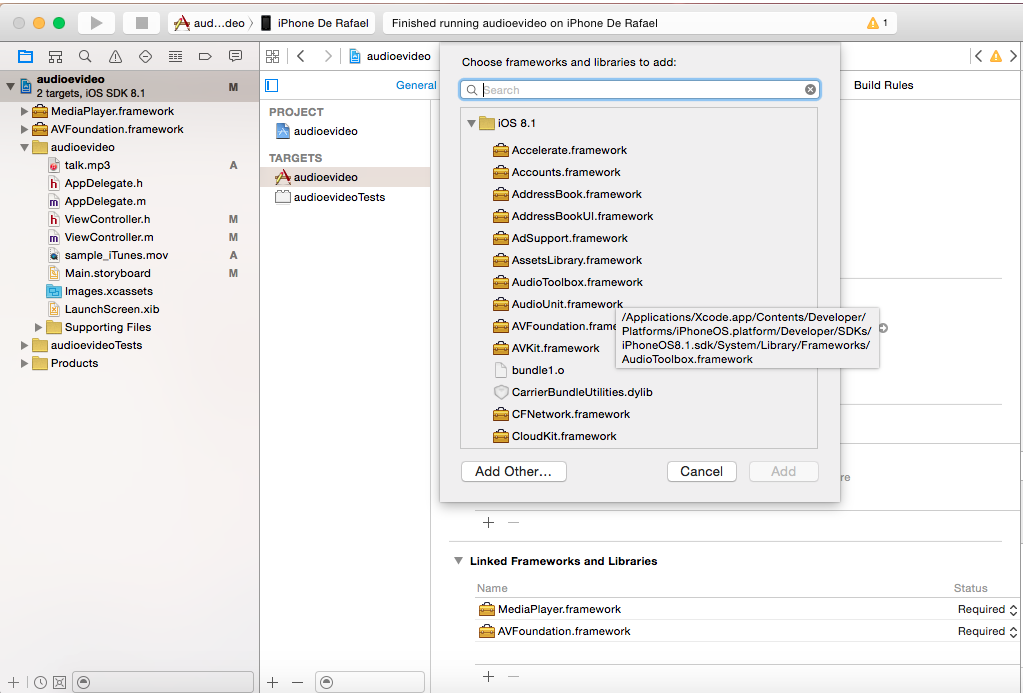Change AVFoundation.framework Required status
1023x693 pixels.
coord(987,632)
